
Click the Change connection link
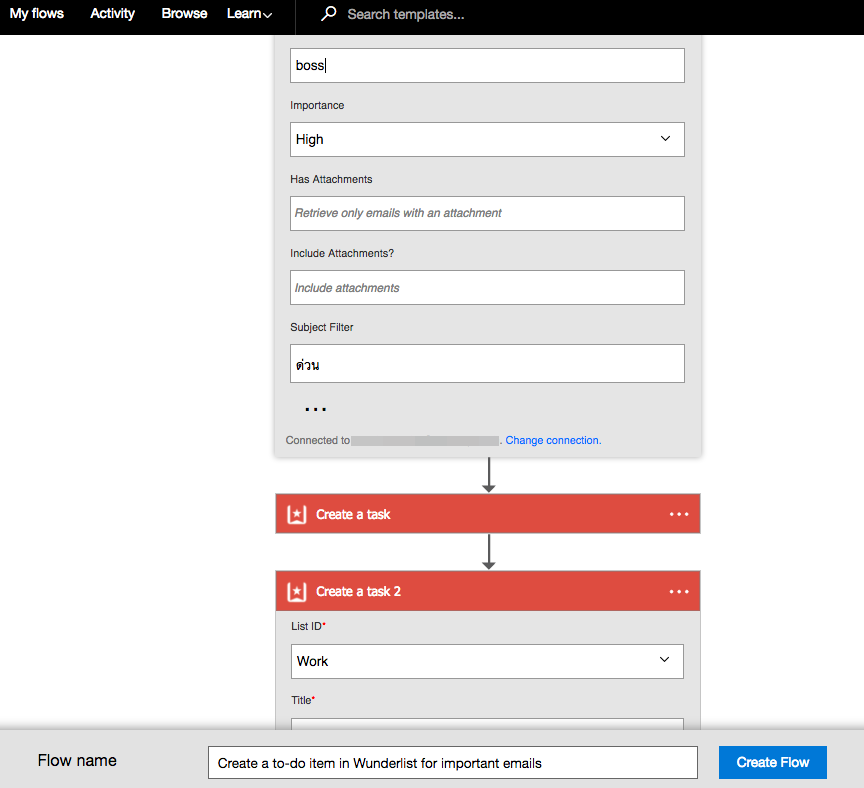(553, 440)
